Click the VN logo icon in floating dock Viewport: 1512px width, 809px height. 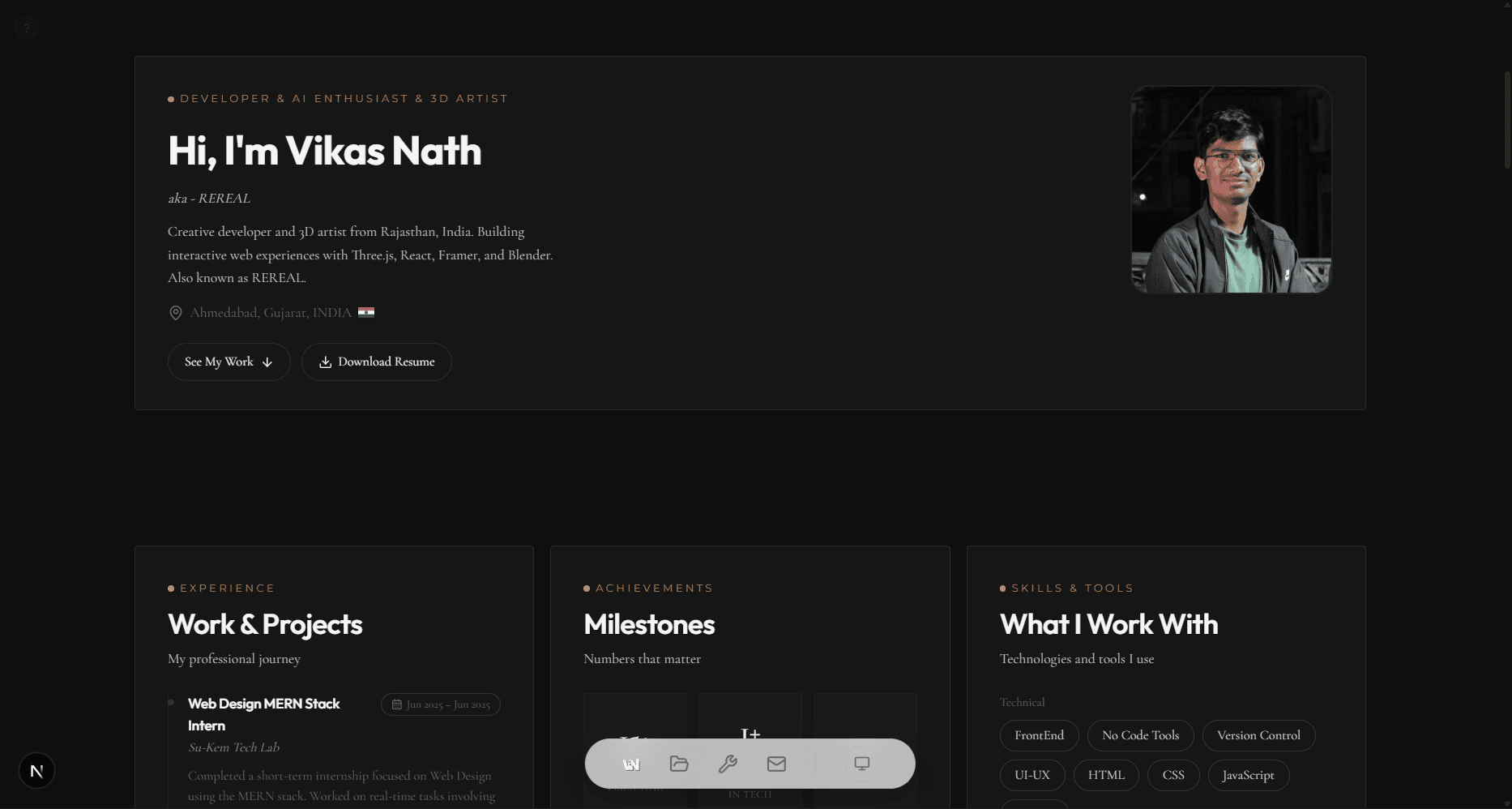631,764
